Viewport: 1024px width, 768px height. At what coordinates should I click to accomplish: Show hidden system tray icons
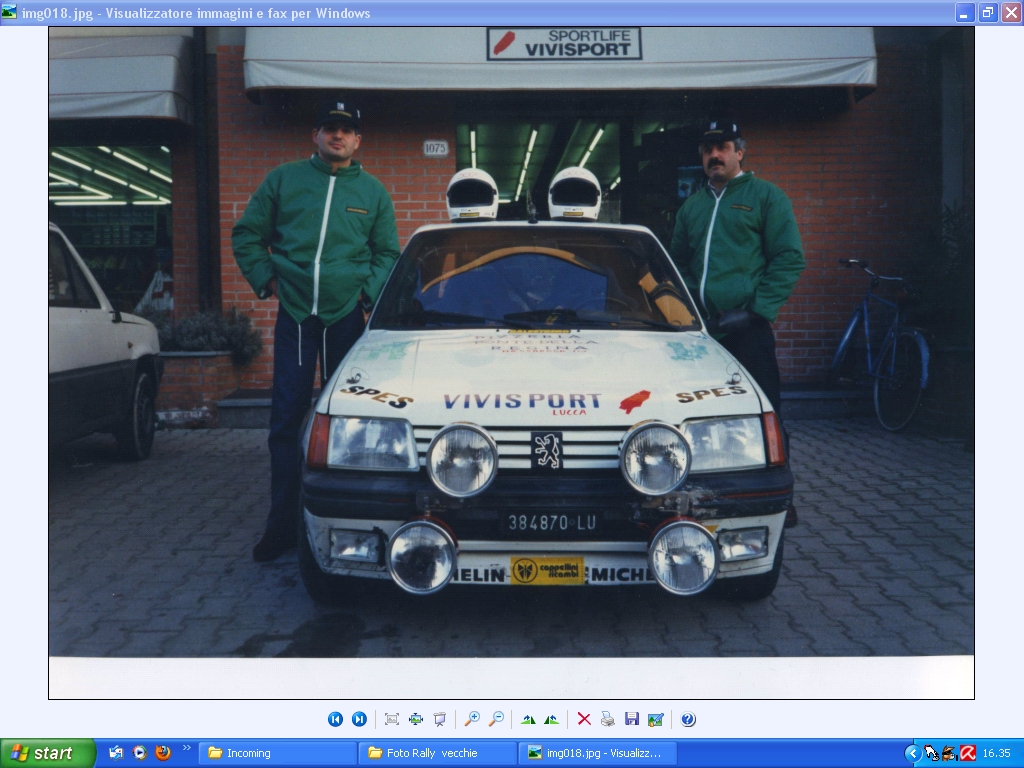click(913, 754)
